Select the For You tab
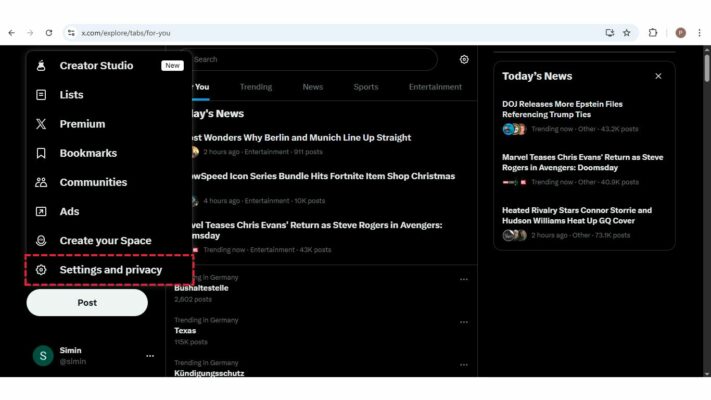Viewport: 711px width, 400px height. [201, 87]
